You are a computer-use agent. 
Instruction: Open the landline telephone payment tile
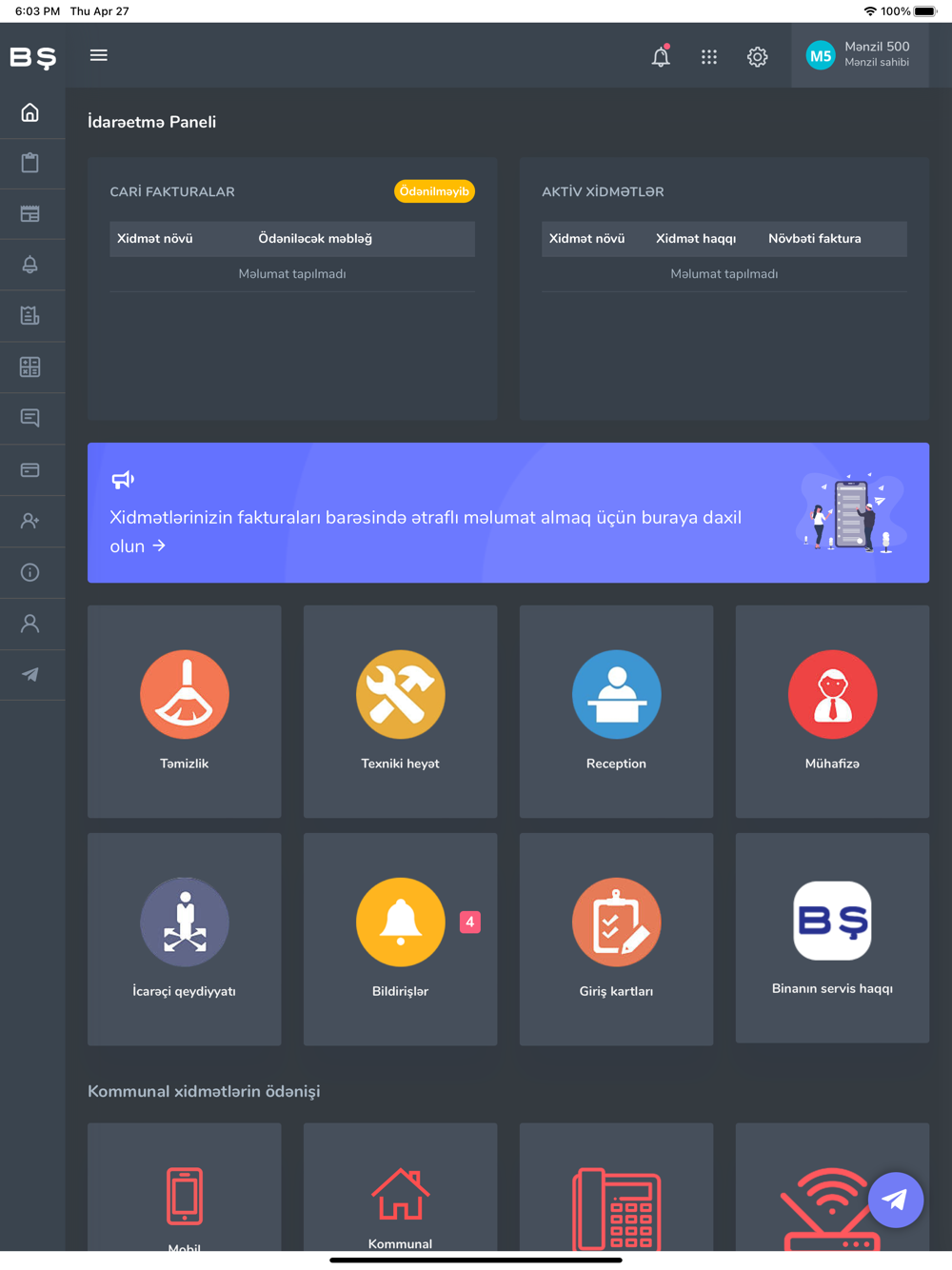(616, 1187)
